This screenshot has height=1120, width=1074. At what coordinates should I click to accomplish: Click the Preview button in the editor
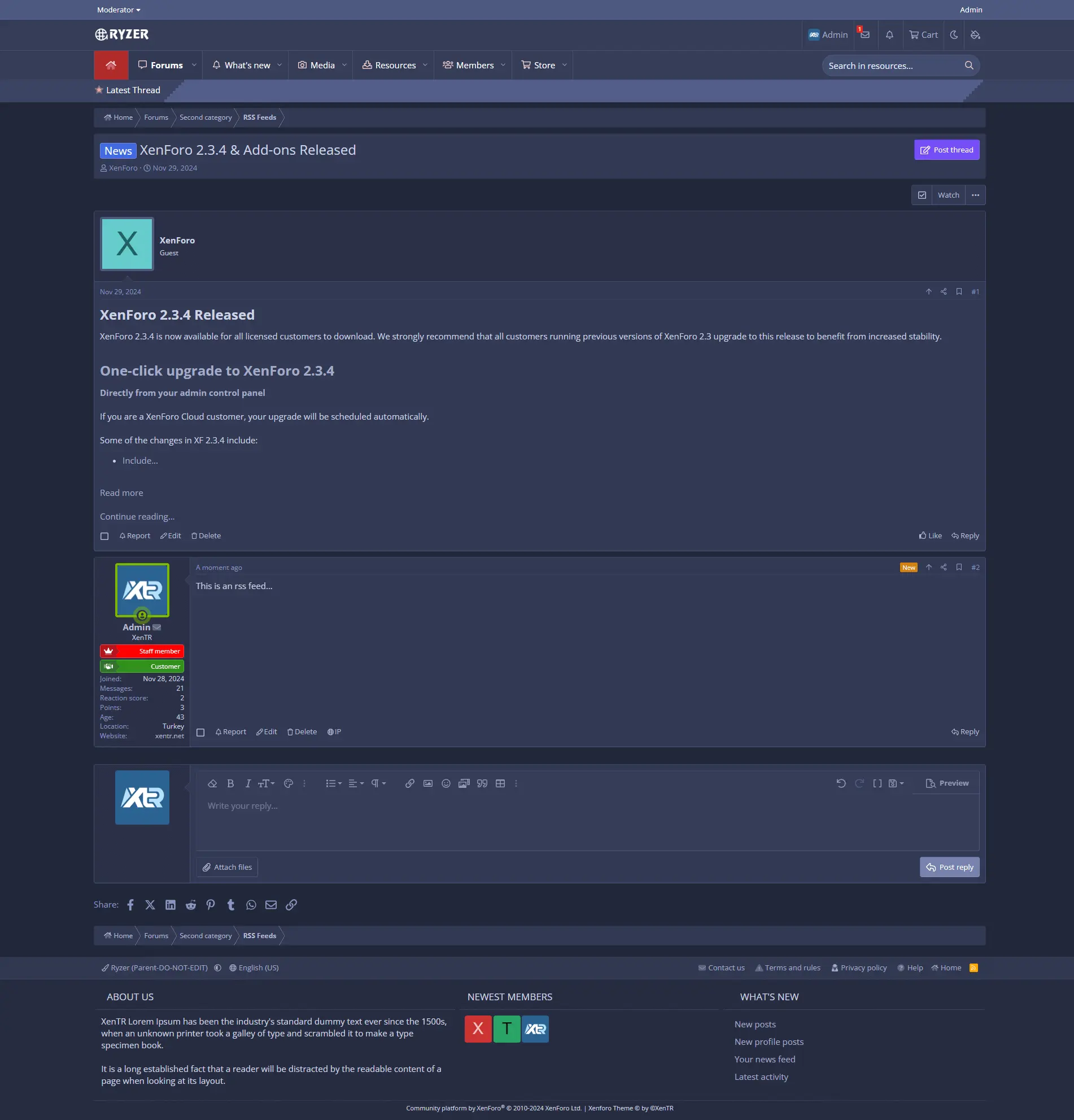point(947,783)
